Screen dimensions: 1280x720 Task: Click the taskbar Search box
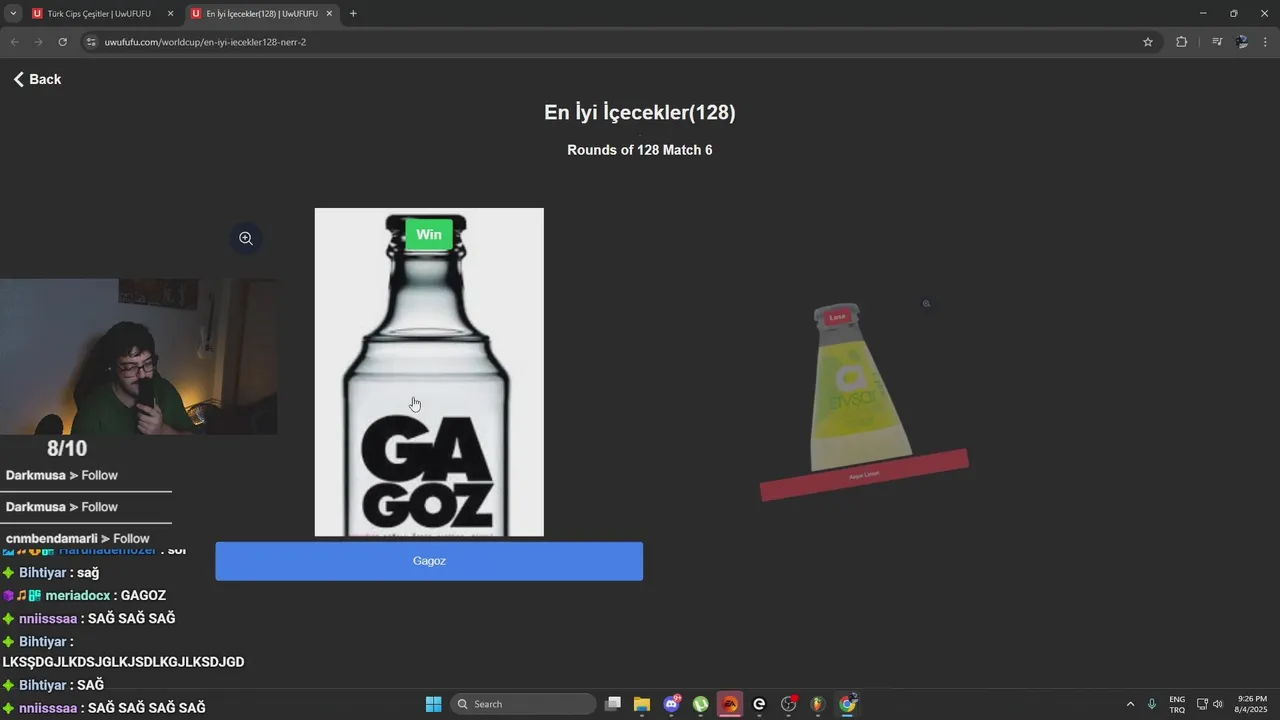click(x=521, y=704)
